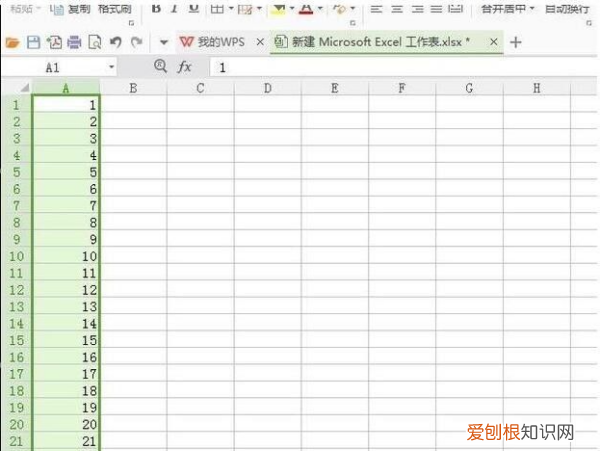Click cell A10 containing 10
The height and width of the screenshot is (451, 600).
(x=66, y=256)
